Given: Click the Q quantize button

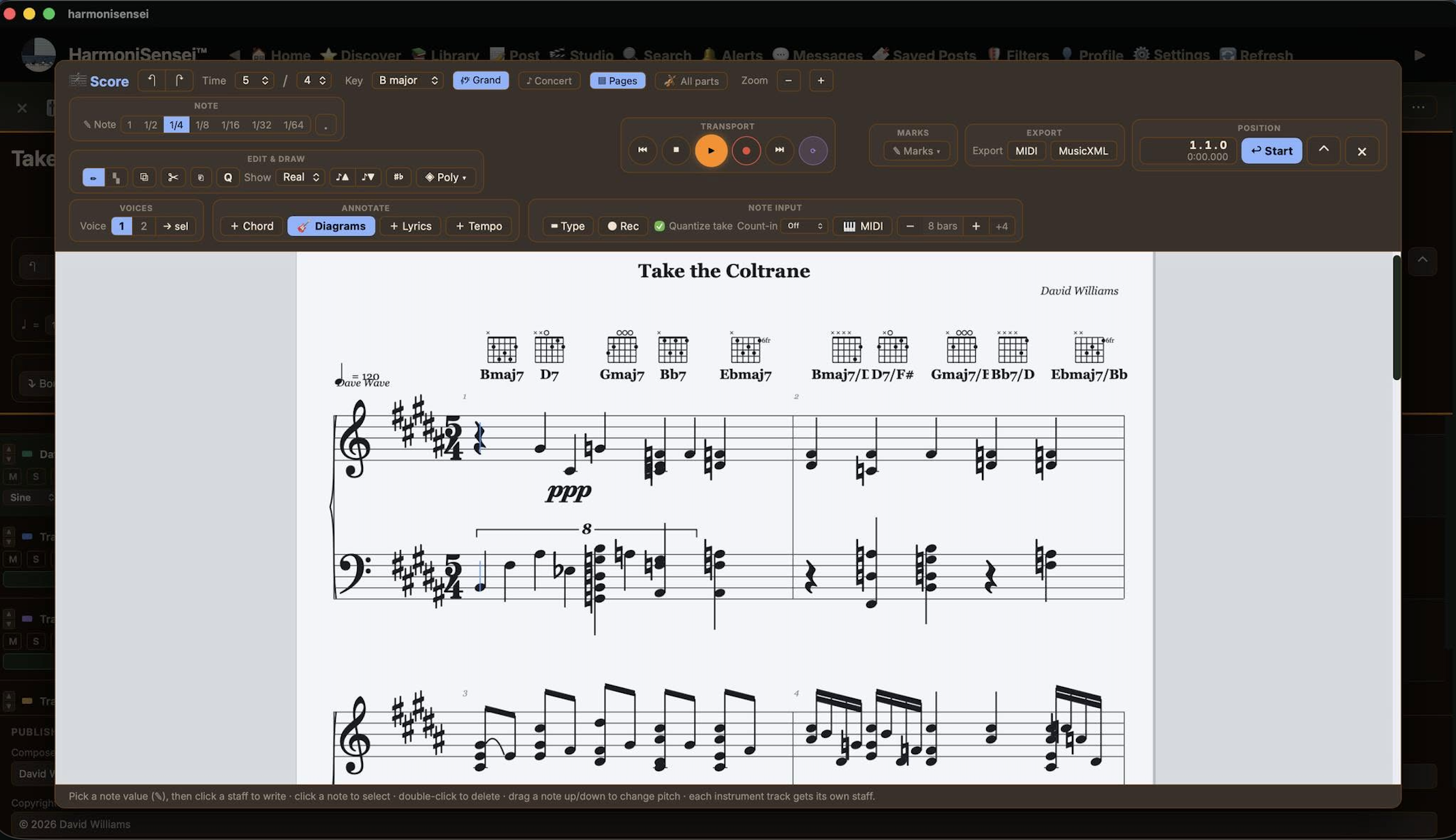Looking at the screenshot, I should (x=228, y=177).
